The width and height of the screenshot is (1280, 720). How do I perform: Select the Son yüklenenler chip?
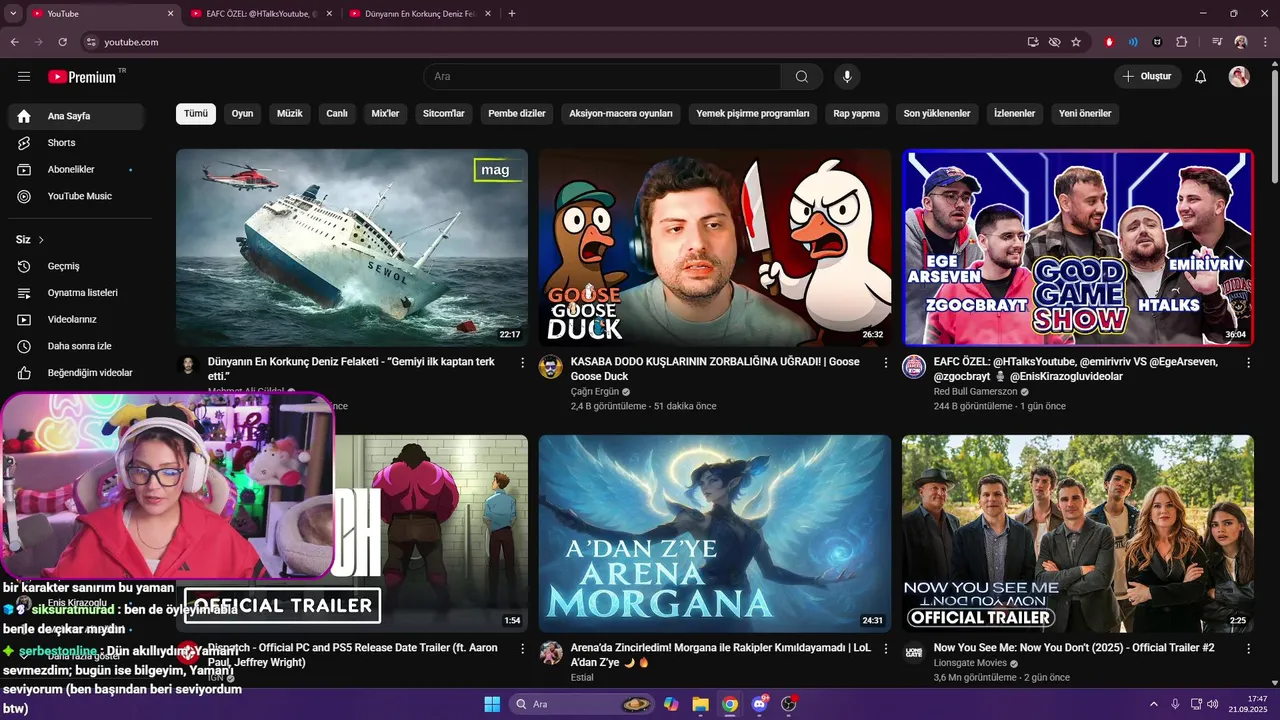click(x=937, y=114)
